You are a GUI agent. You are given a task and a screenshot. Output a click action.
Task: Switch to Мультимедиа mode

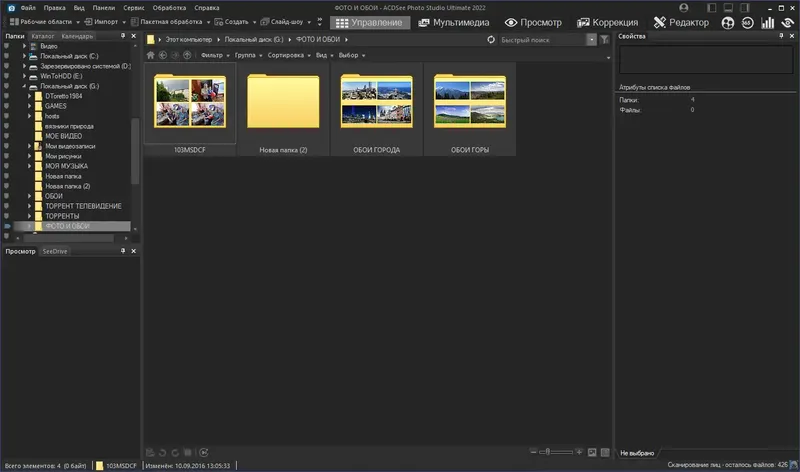454,22
